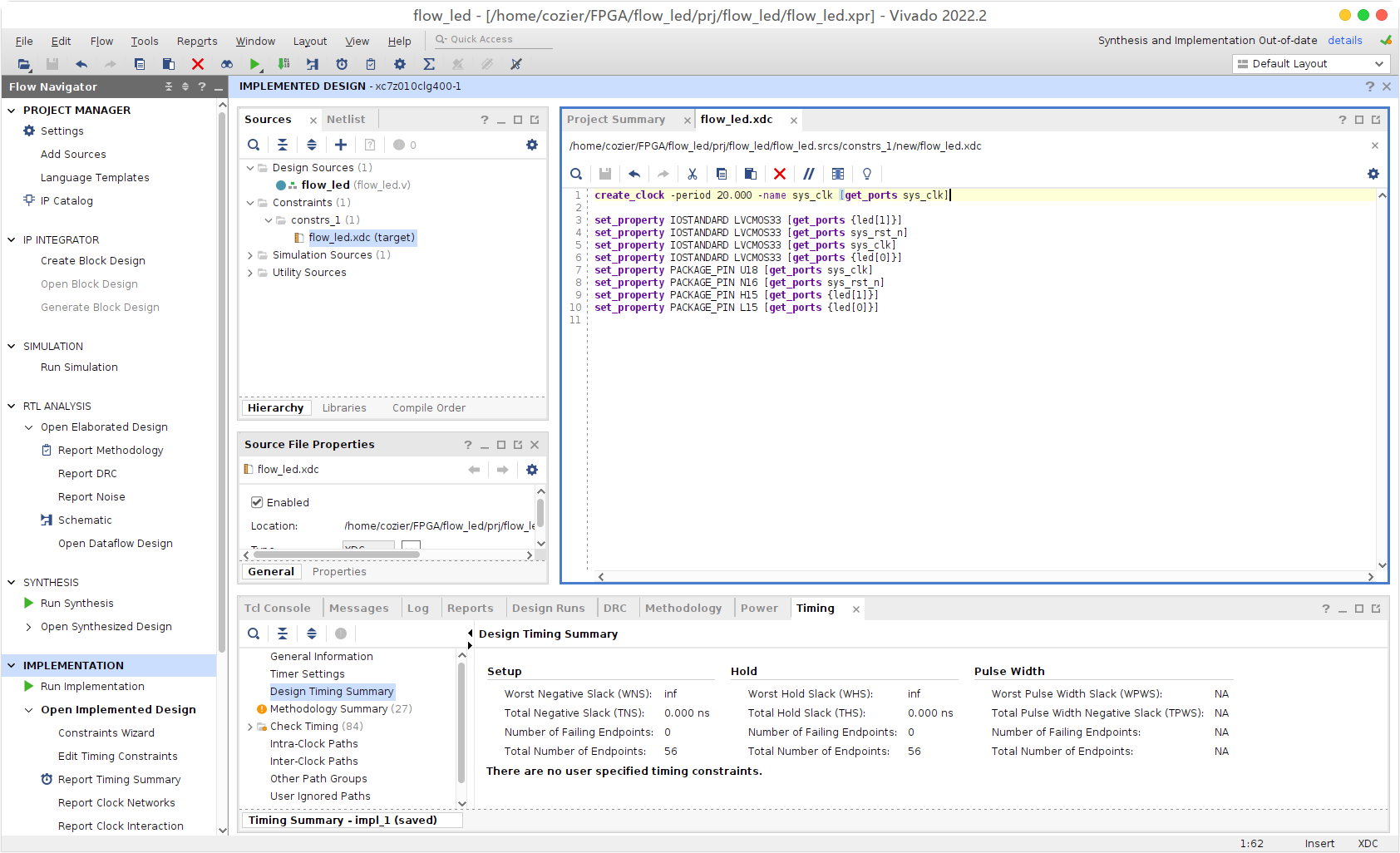Click the scissors cut icon in editor toolbar

pyautogui.click(x=692, y=174)
